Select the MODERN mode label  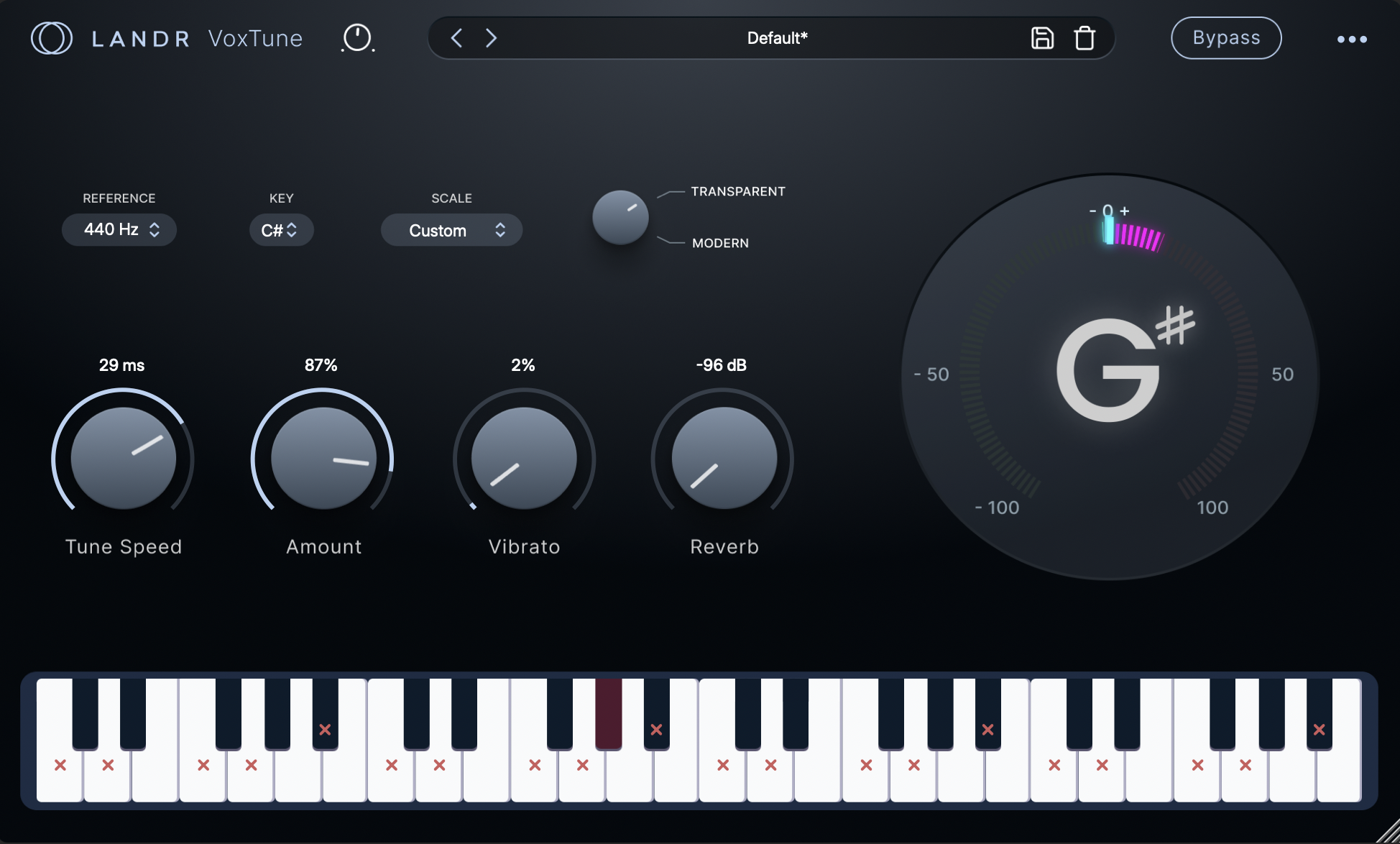click(720, 244)
